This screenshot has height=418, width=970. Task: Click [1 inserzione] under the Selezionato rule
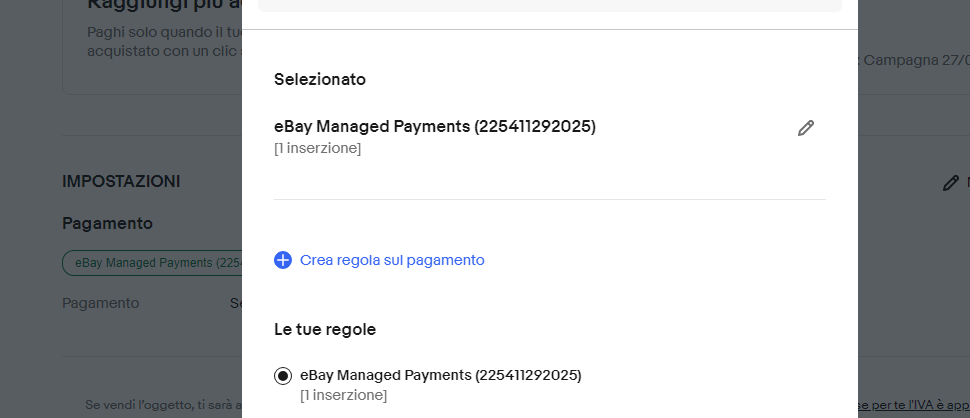click(x=317, y=148)
